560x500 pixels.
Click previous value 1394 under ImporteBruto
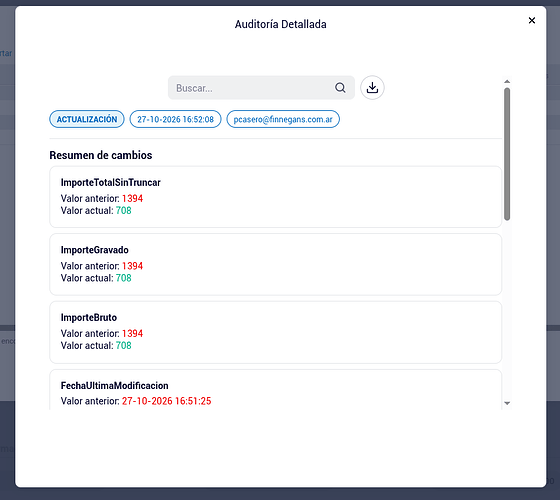click(x=132, y=333)
